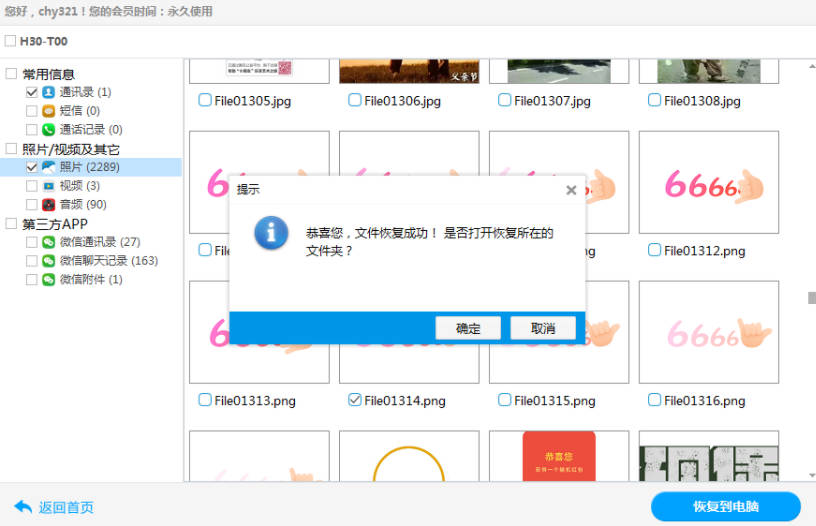Open the 微信聊天记录 (163) tree row
The width and height of the screenshot is (816, 526).
coord(91,261)
